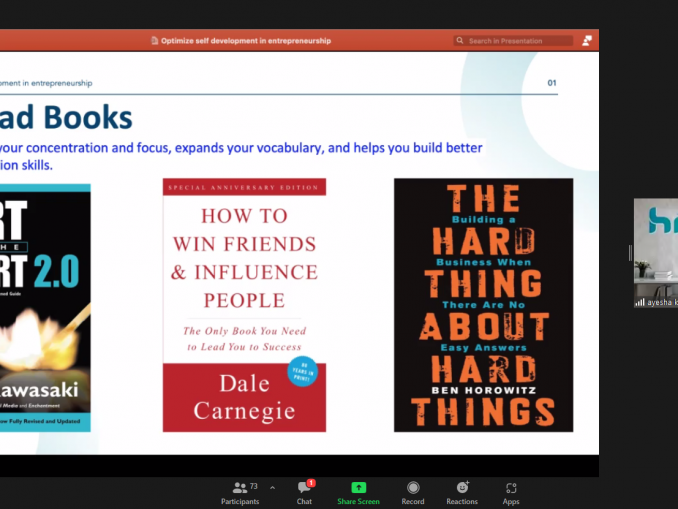This screenshot has width=678, height=509.
Task: Open the Chat panel
Action: pyautogui.click(x=304, y=493)
